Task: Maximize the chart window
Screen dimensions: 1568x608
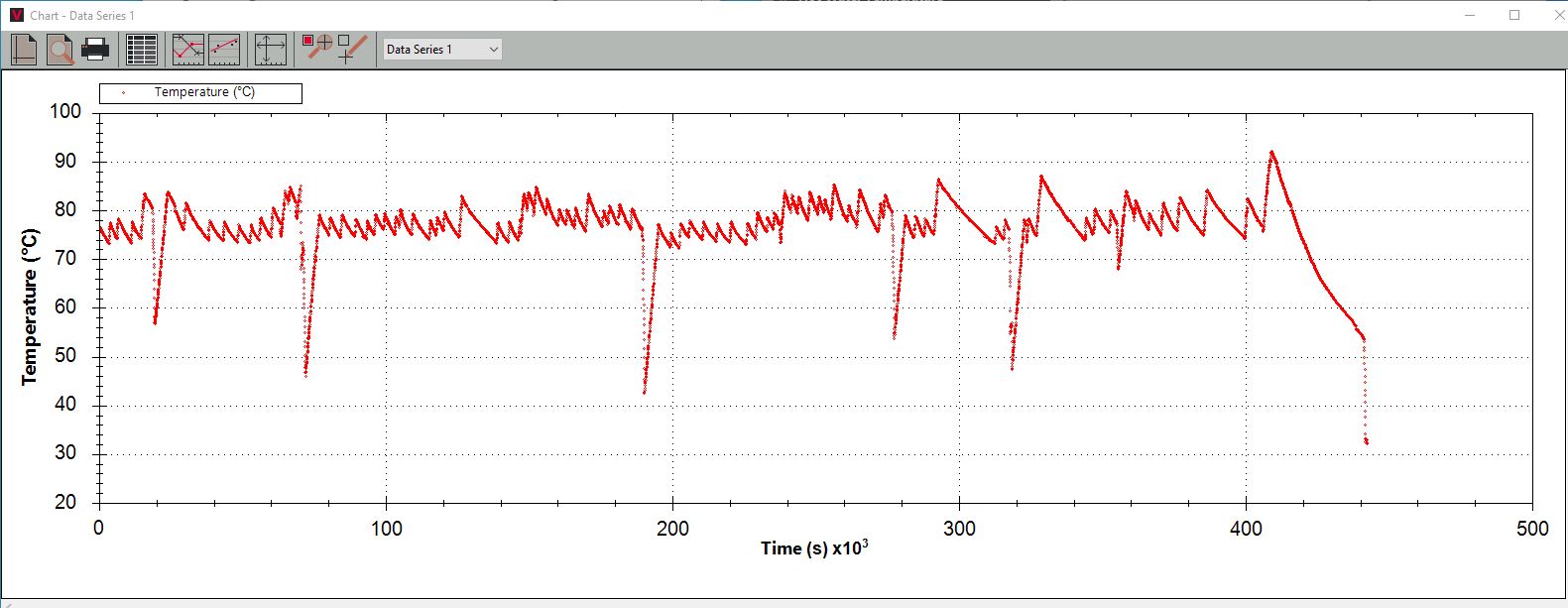Action: 1513,15
